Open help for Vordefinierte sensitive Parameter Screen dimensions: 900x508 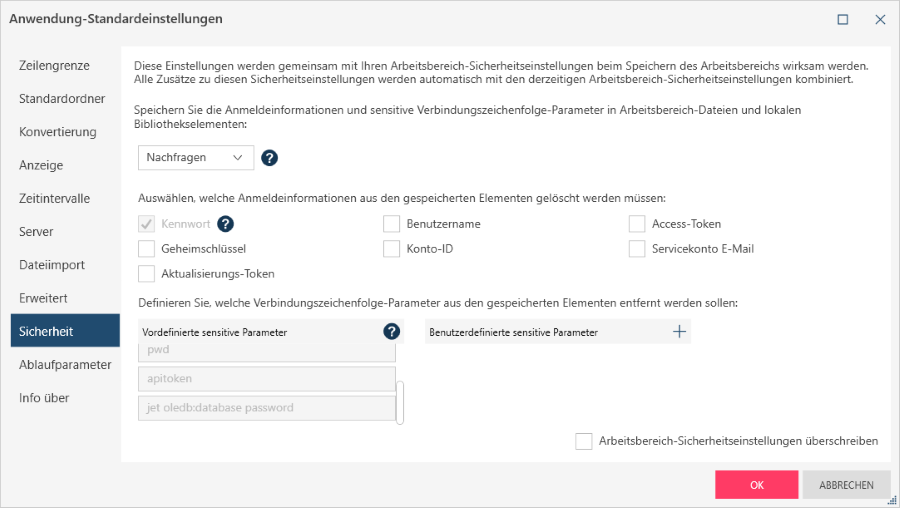click(x=392, y=332)
